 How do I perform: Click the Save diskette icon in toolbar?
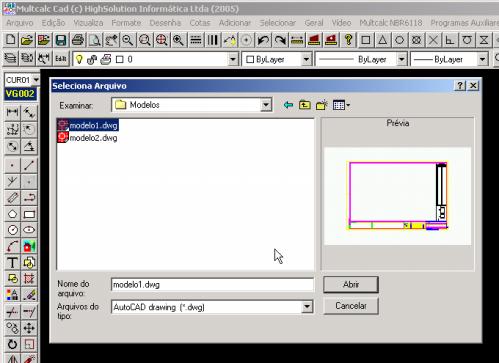tap(61, 40)
